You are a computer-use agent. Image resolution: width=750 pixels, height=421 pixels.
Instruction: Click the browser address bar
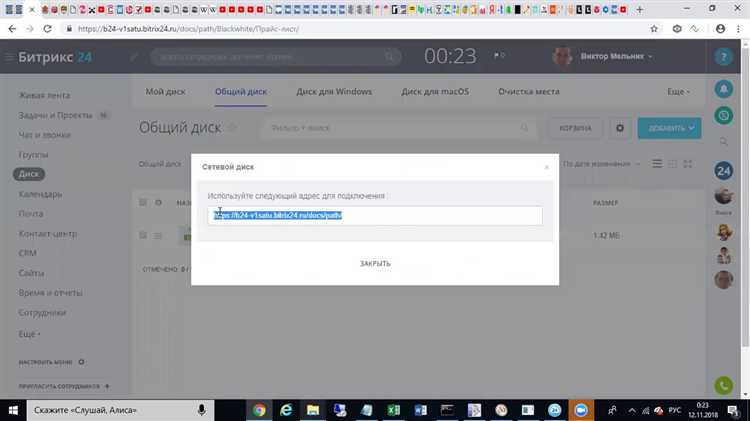click(x=359, y=29)
